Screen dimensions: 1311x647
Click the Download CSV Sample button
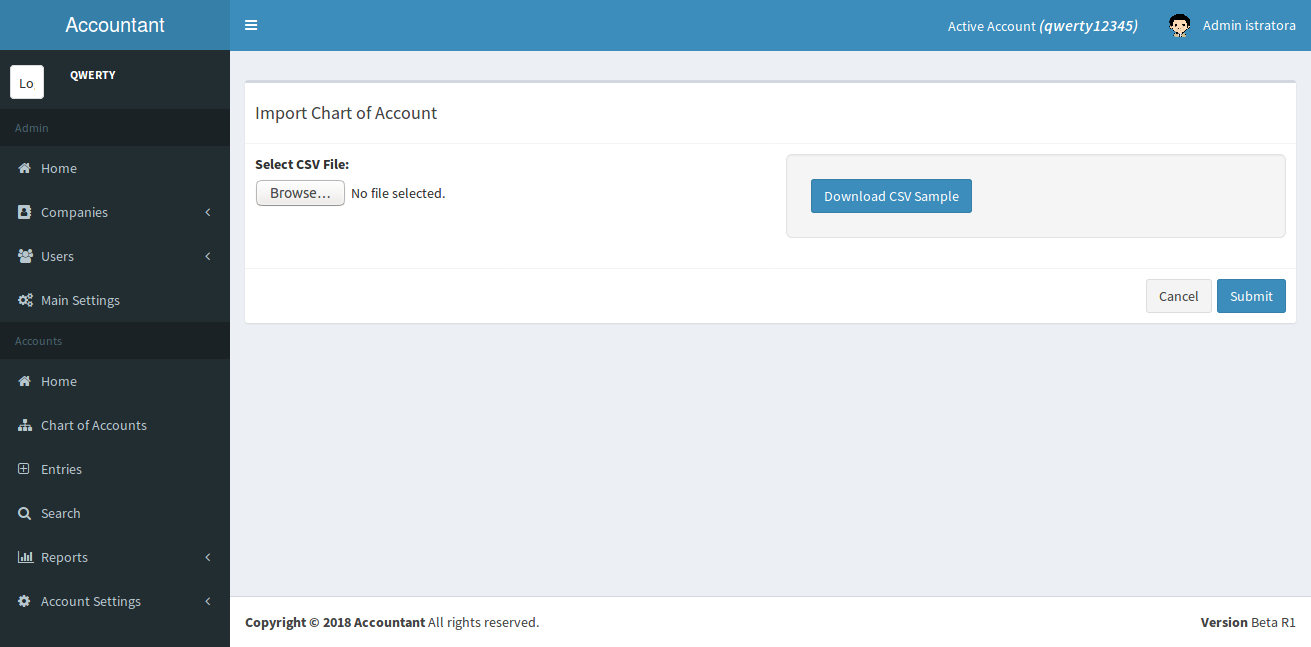click(x=891, y=196)
